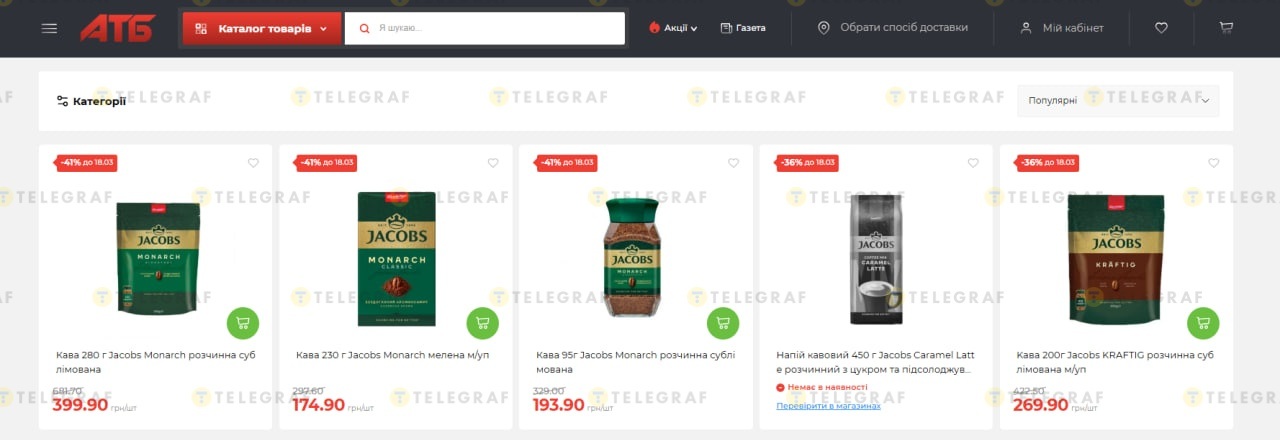The width and height of the screenshot is (1280, 440).
Task: Open the hamburger menu icon
Action: (x=49, y=28)
